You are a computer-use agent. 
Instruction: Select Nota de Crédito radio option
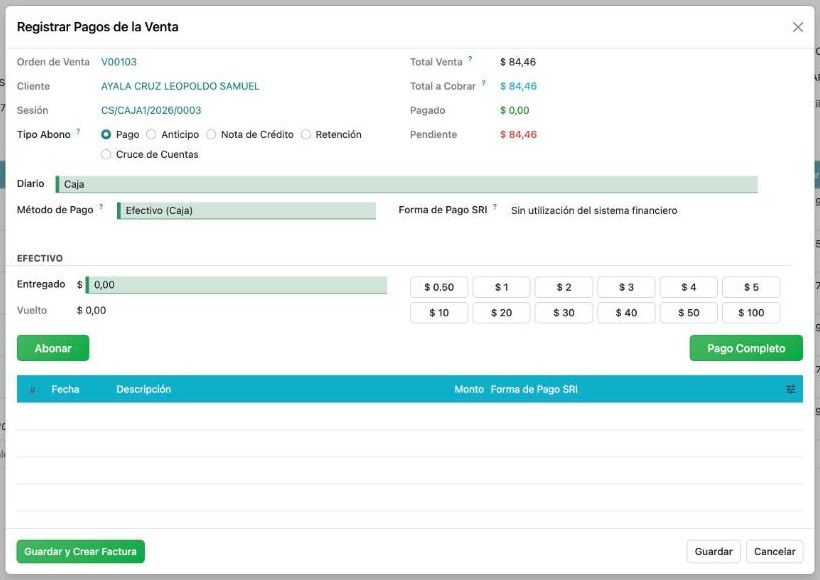tap(211, 134)
